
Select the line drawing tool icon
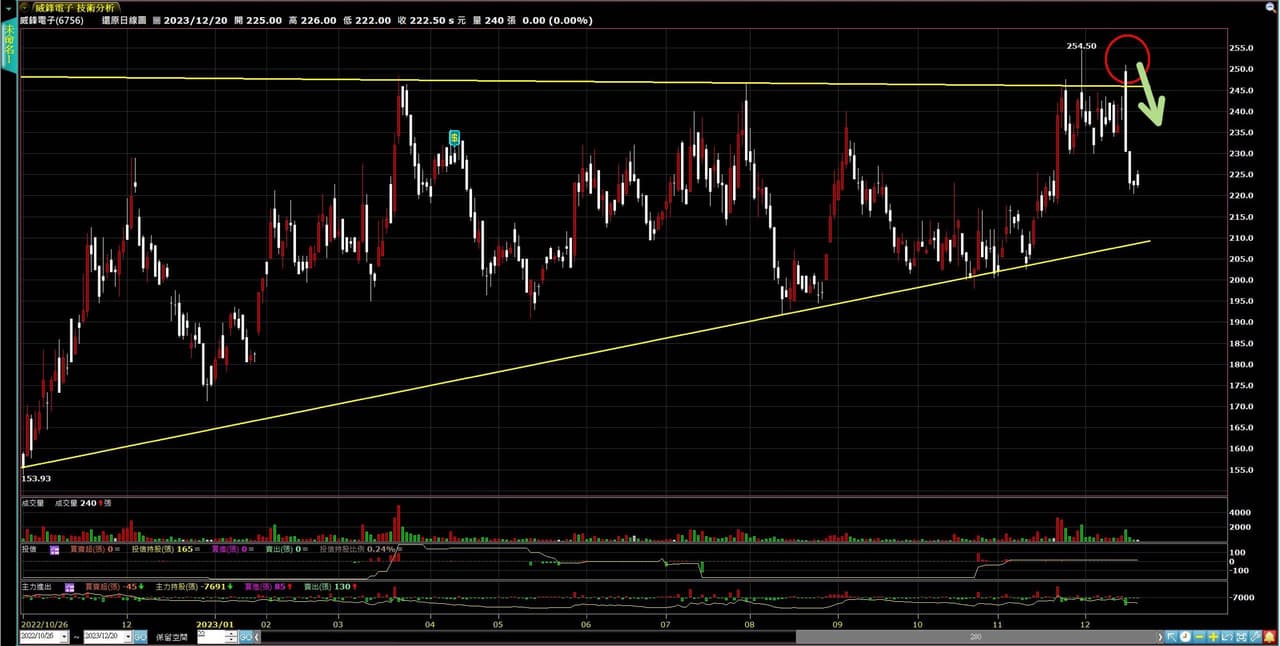(1255, 637)
